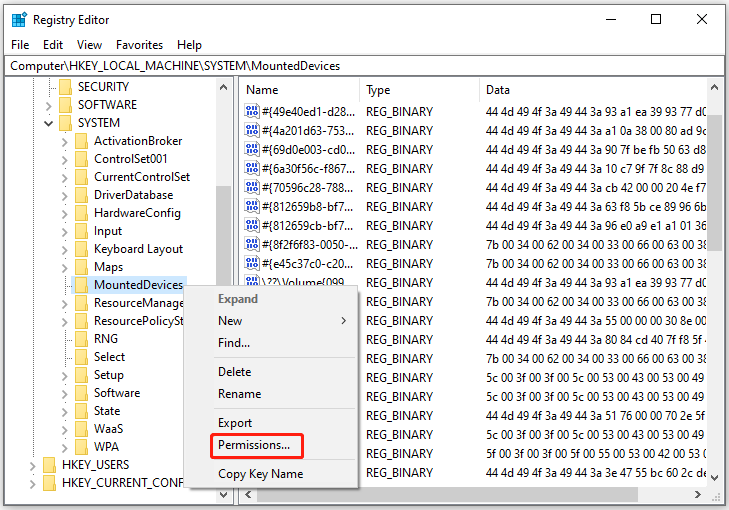
Task: Open the Help menu
Action: click(189, 45)
